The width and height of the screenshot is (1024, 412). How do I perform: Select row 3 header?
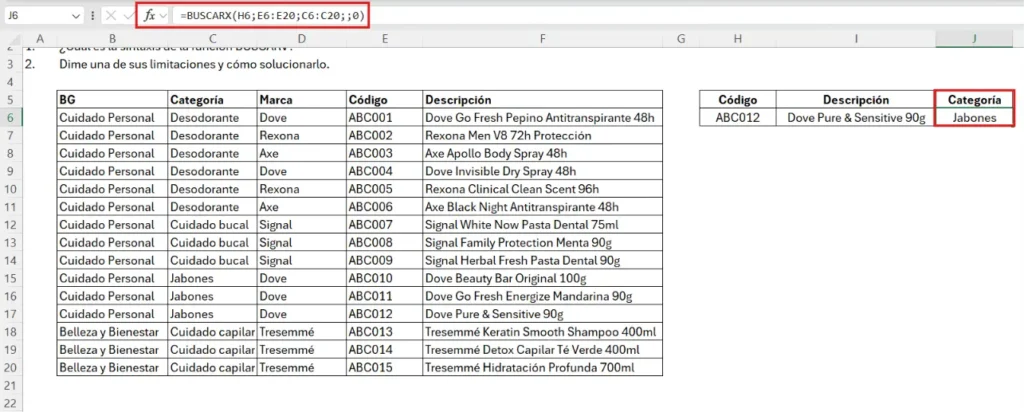pyautogui.click(x=11, y=65)
